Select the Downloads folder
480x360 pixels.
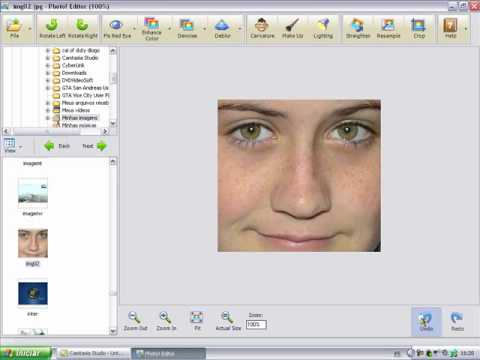point(74,73)
